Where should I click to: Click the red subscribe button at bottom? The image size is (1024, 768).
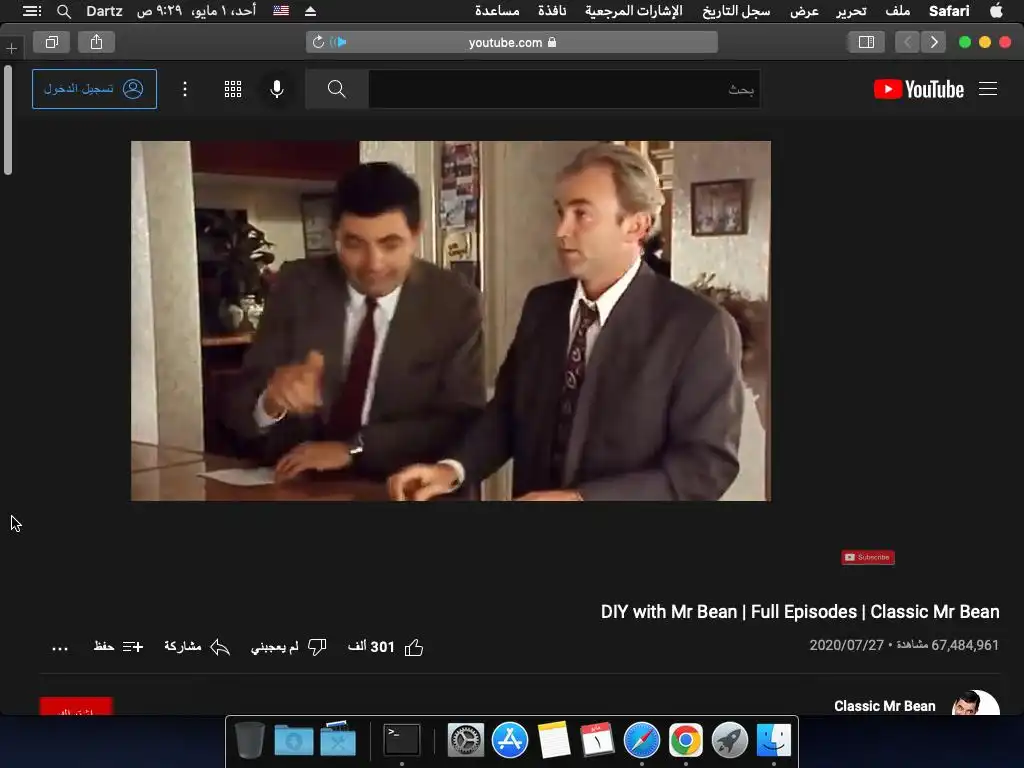click(x=76, y=707)
